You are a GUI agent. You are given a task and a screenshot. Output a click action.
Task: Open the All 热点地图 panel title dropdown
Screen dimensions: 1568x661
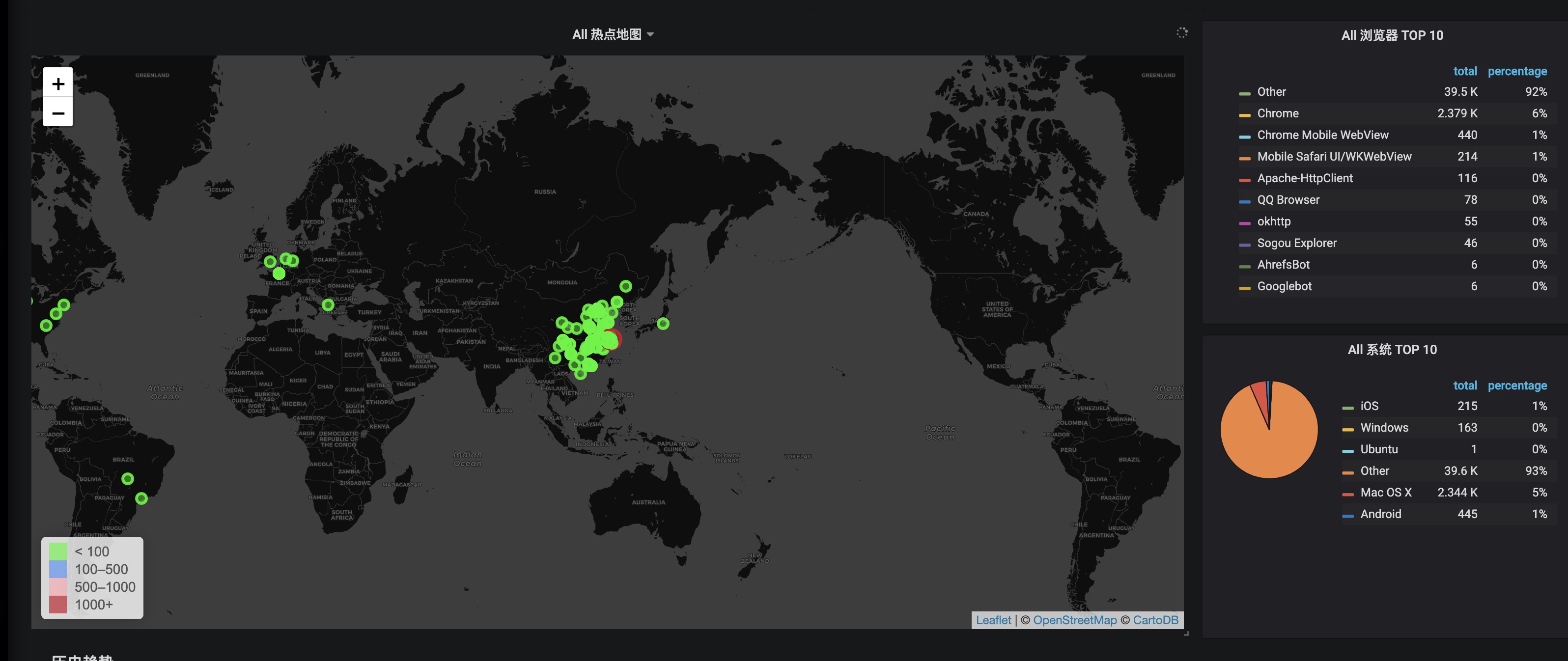coord(612,35)
